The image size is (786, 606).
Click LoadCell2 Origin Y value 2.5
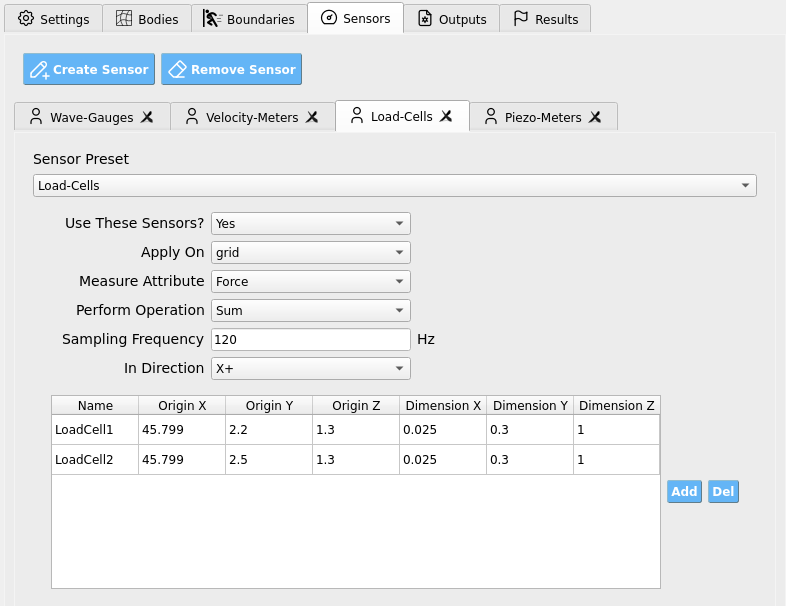(269, 460)
